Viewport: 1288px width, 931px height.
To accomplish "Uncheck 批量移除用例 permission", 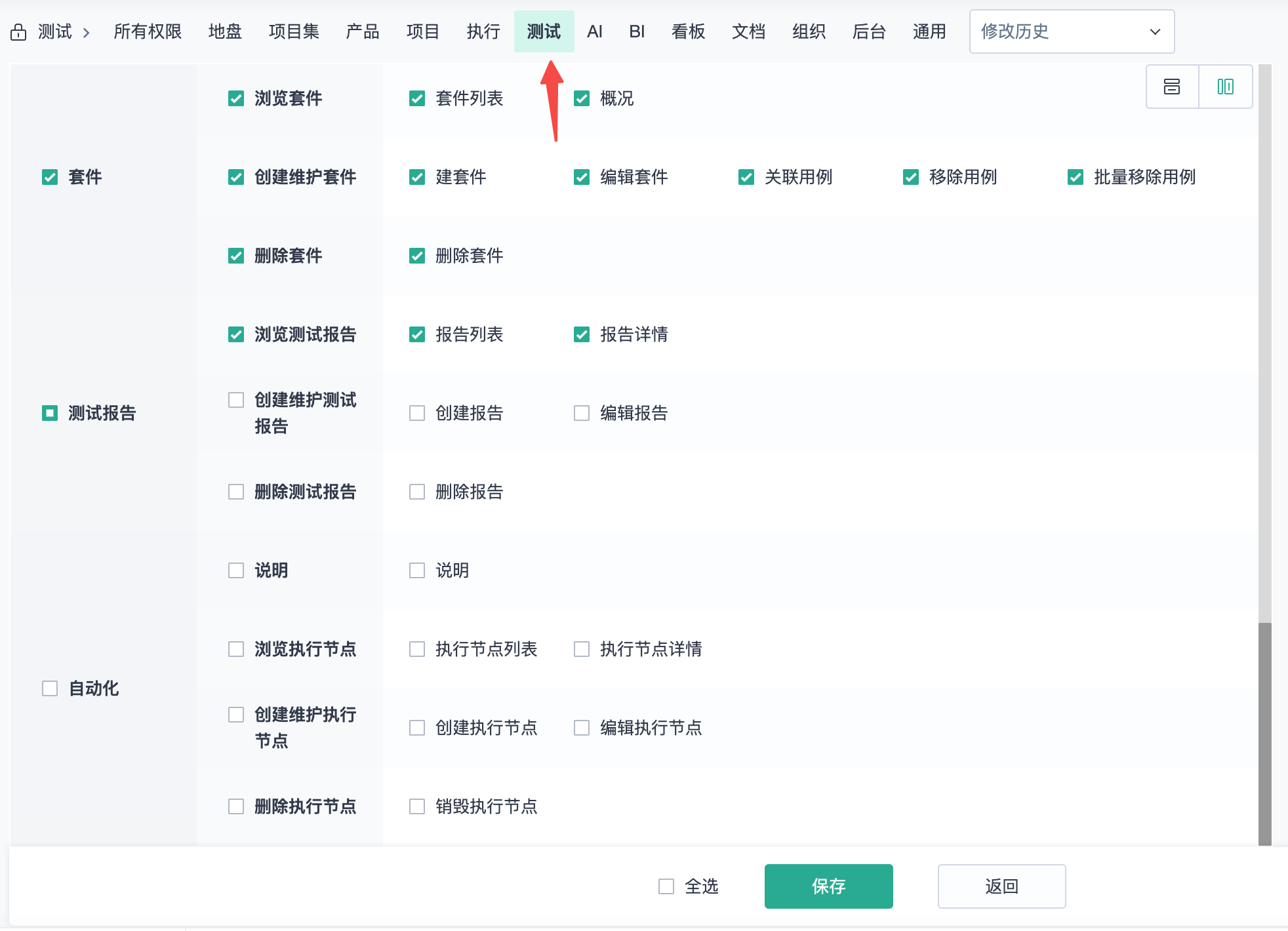I will (x=1076, y=177).
